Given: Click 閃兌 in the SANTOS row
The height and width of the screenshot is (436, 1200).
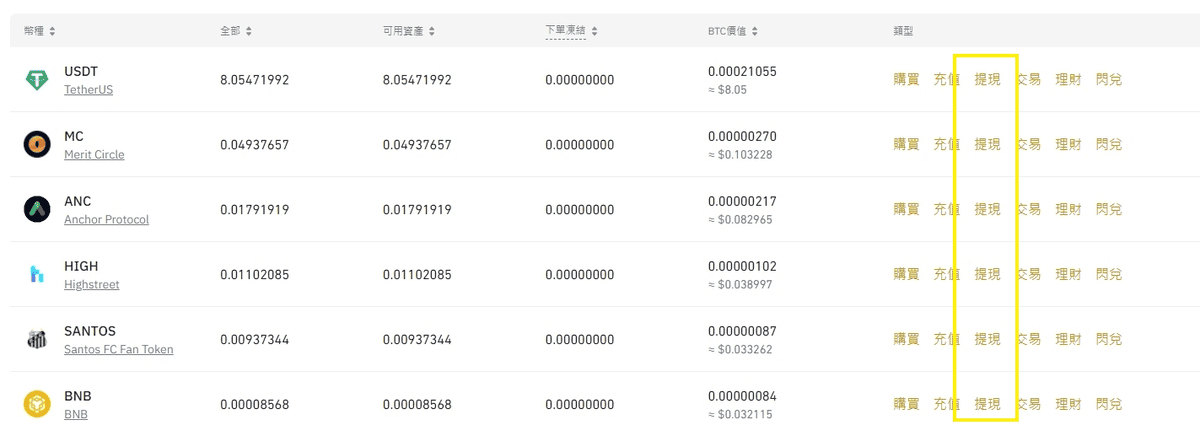Looking at the screenshot, I should (x=1108, y=340).
